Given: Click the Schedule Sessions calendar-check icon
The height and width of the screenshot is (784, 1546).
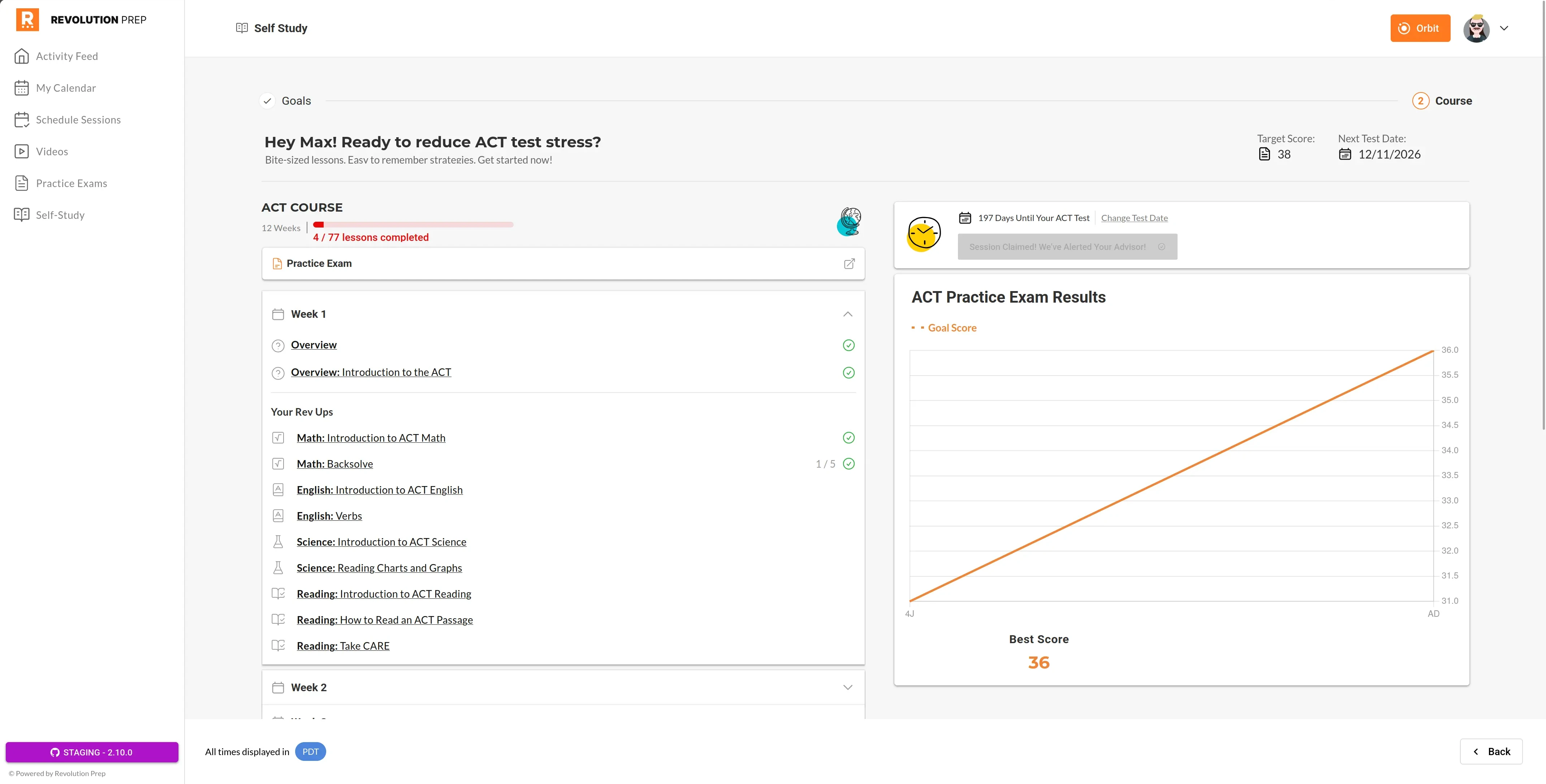Looking at the screenshot, I should point(22,120).
